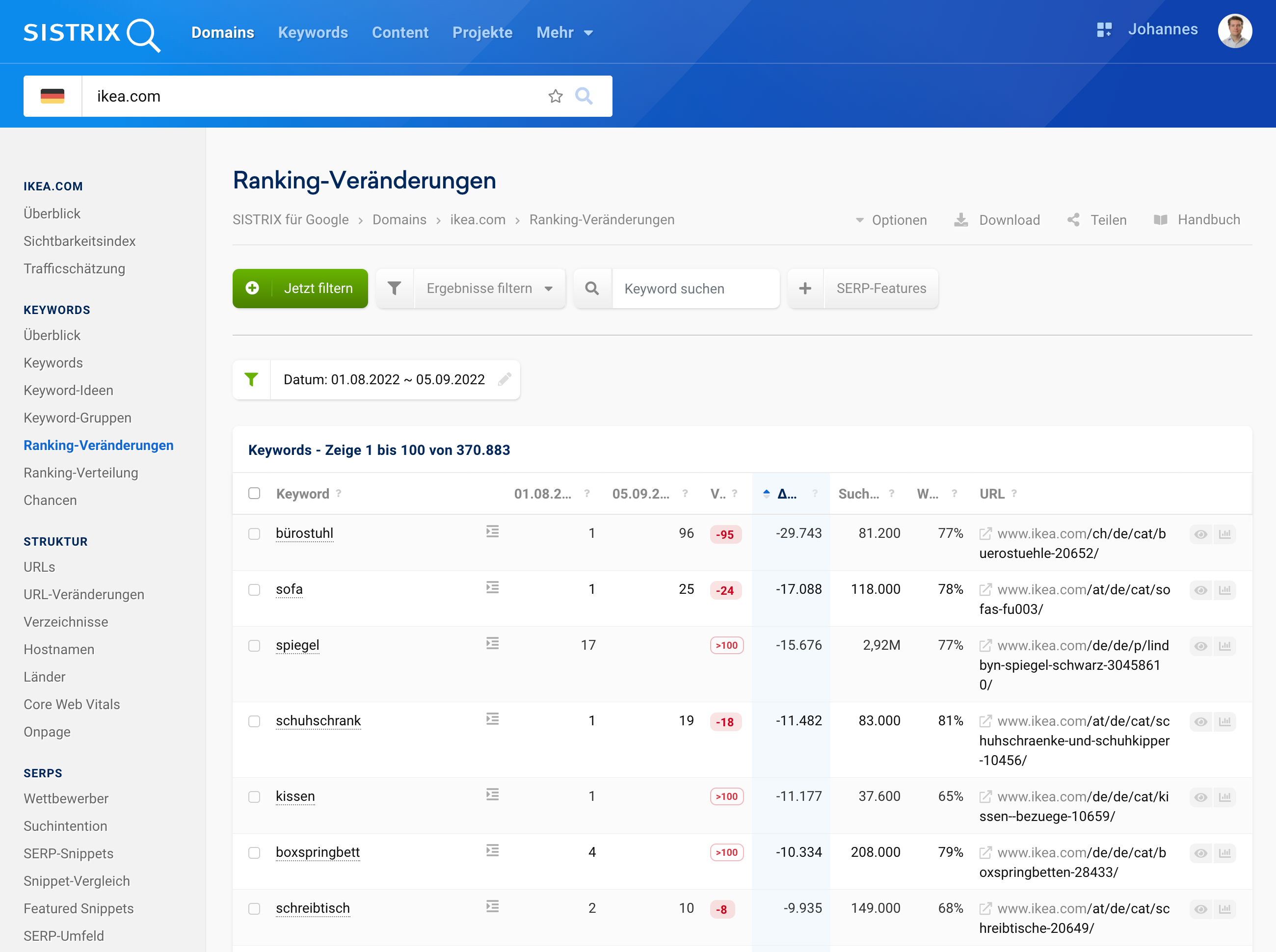Open Sichtbarkeitsindex in the sidebar
Viewport: 1276px width, 952px height.
click(x=80, y=241)
